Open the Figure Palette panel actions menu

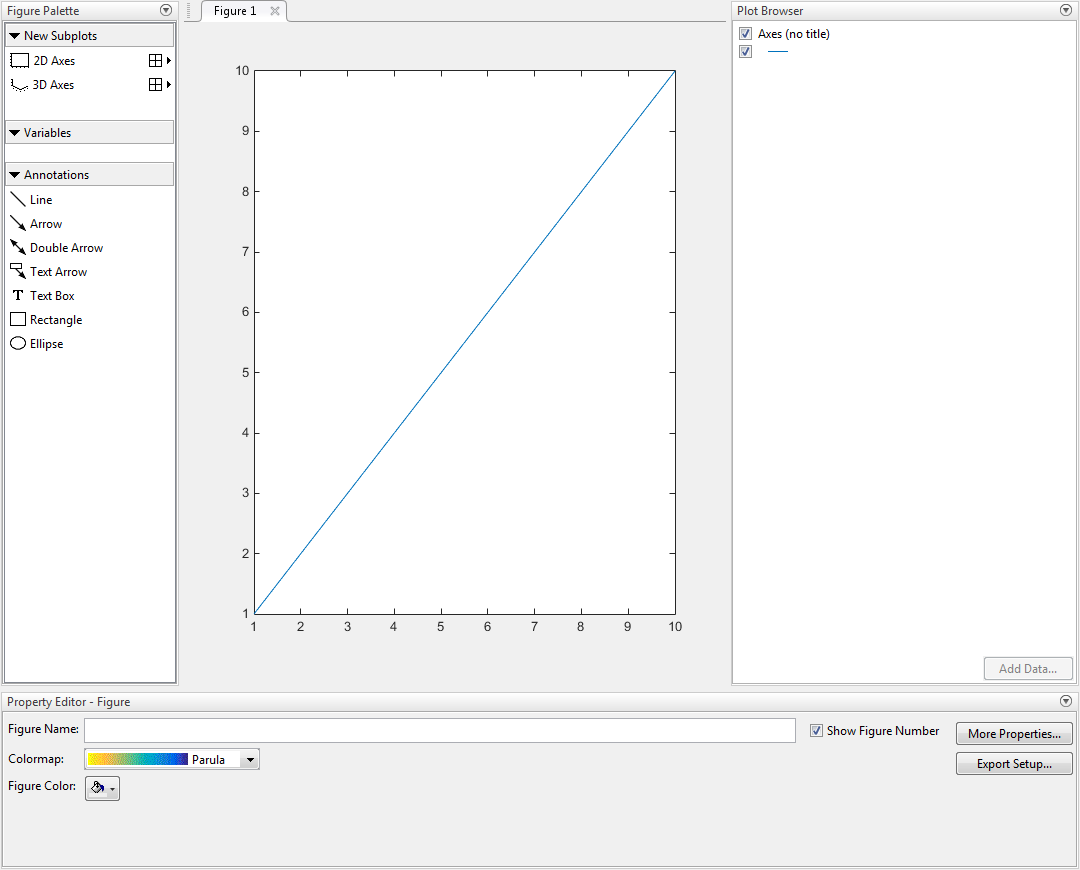coord(165,10)
